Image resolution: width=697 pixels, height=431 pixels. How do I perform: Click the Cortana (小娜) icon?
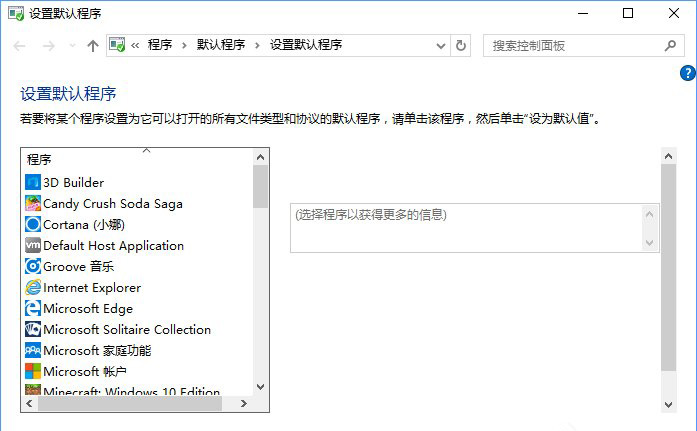(x=33, y=224)
